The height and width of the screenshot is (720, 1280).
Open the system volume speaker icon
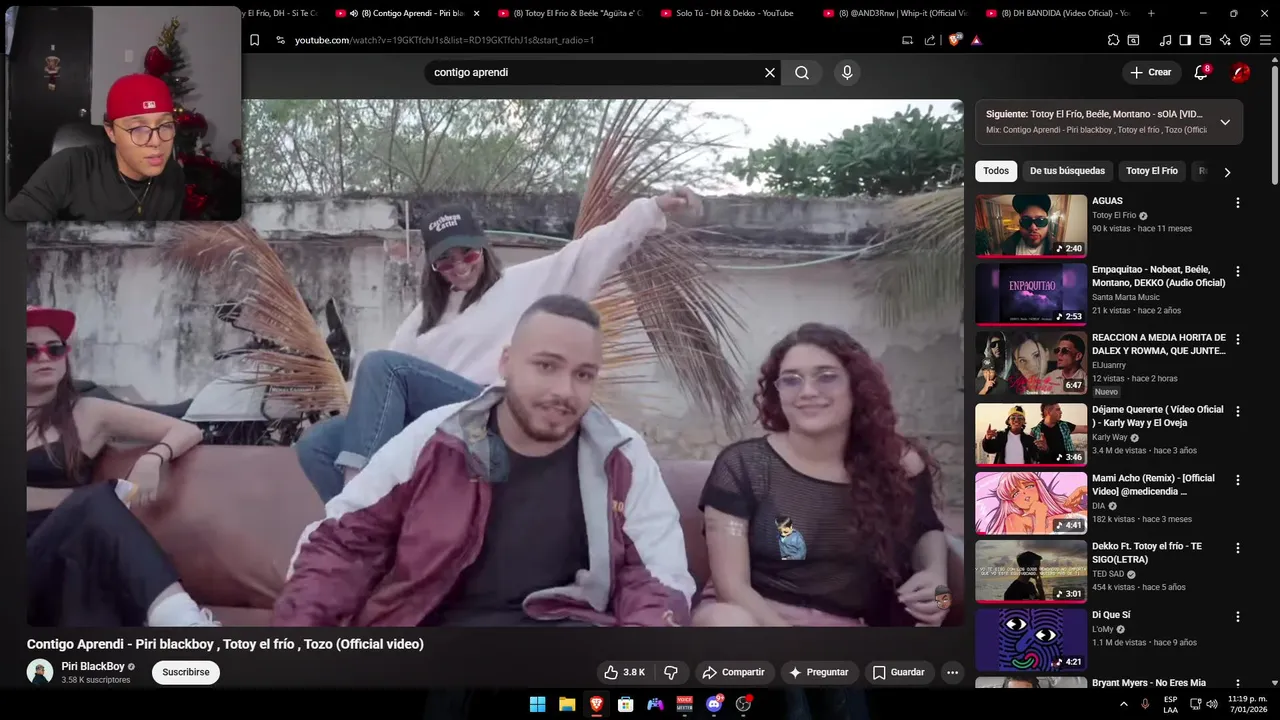pos(1212,704)
